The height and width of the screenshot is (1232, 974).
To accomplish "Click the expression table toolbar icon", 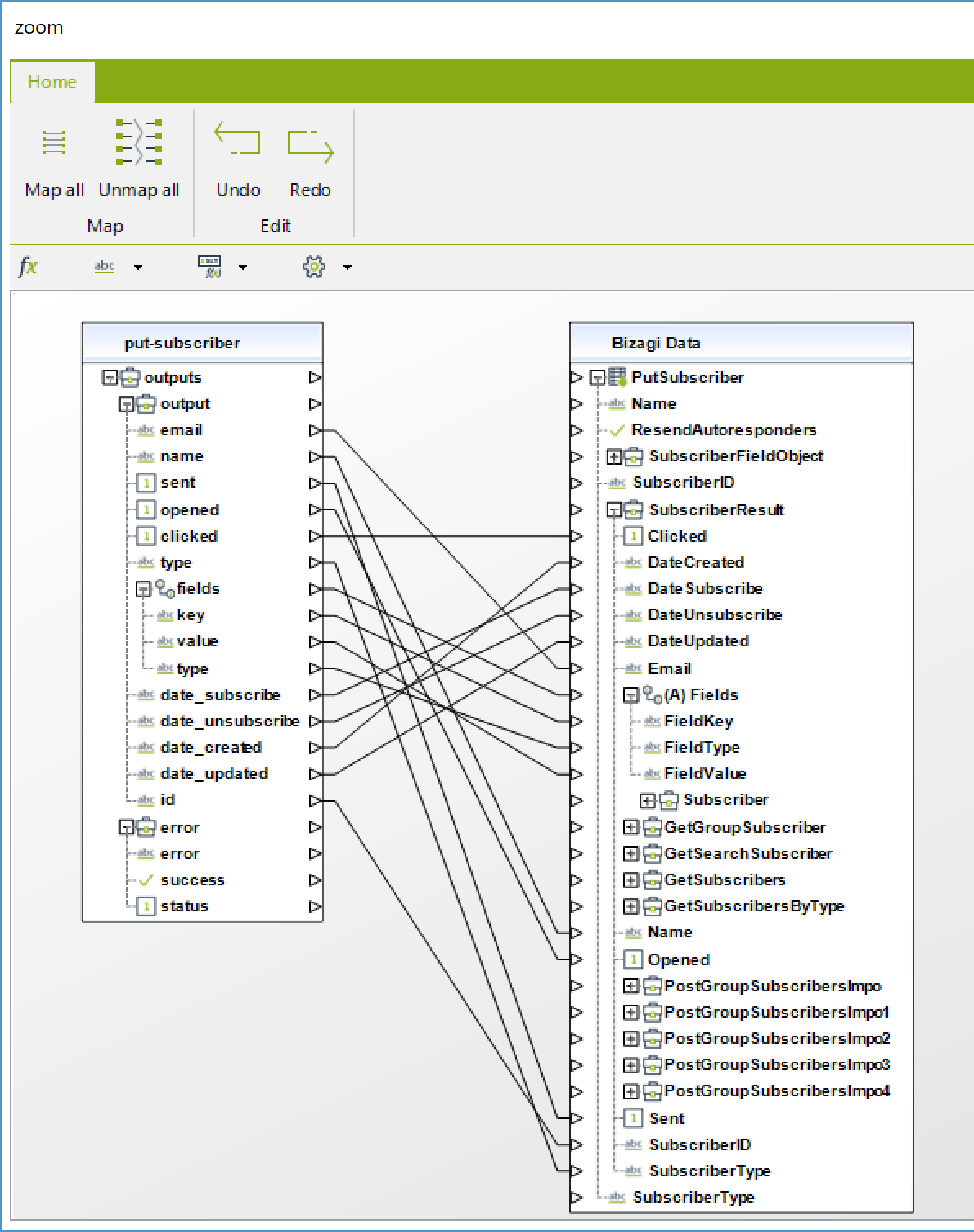I will (x=210, y=267).
